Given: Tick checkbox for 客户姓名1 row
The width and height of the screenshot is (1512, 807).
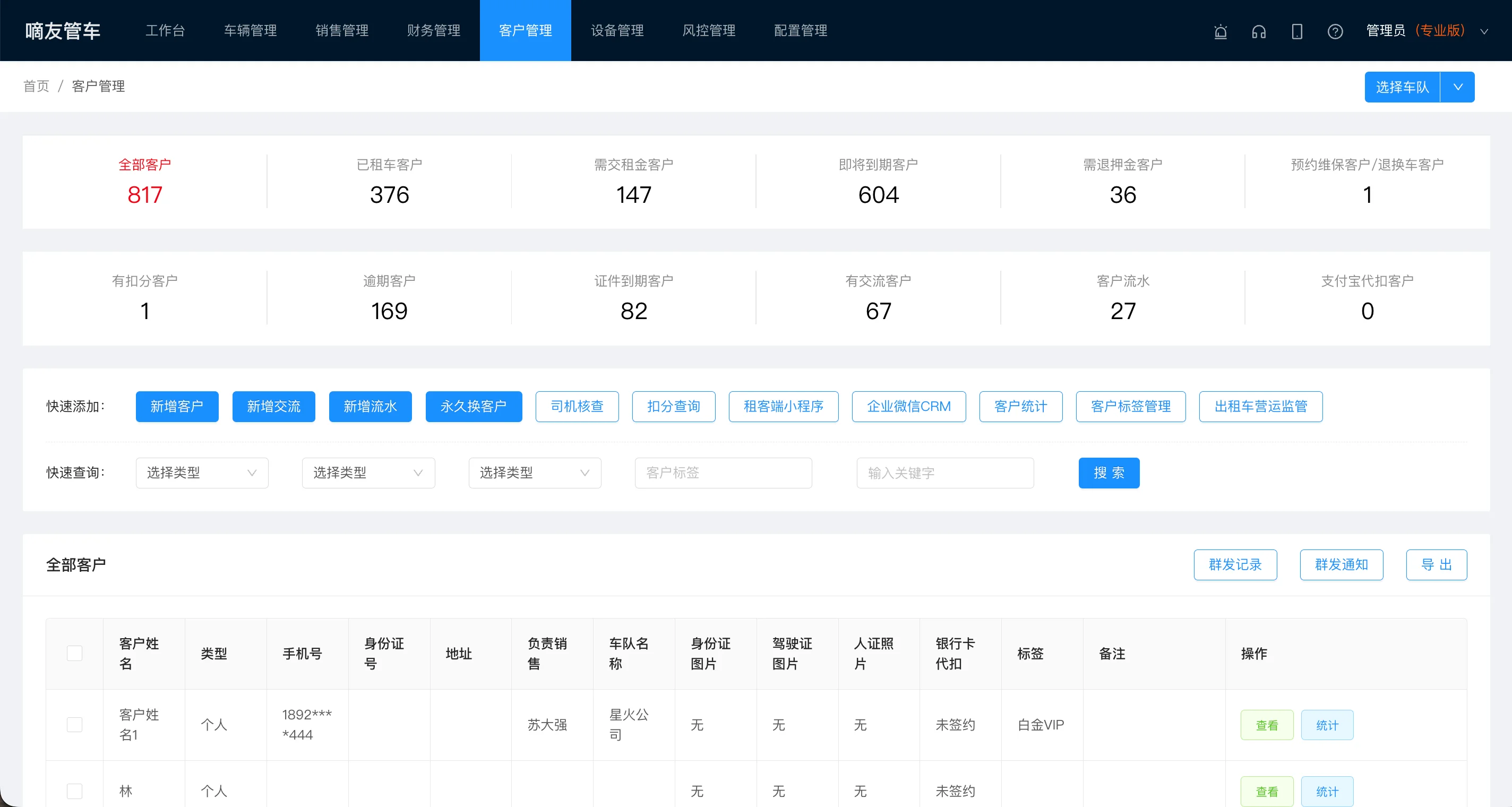Looking at the screenshot, I should click(x=74, y=724).
